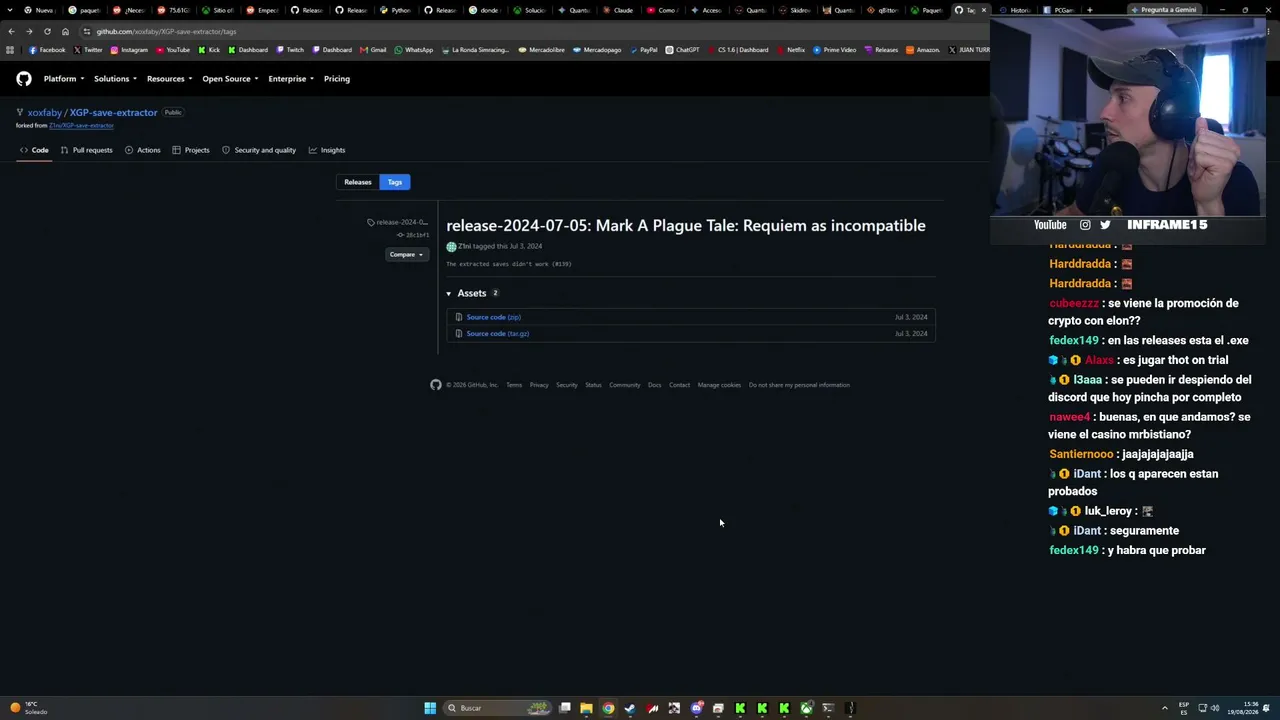This screenshot has width=1280, height=720.
Task: Open the ChatGPT bookmark
Action: click(683, 50)
